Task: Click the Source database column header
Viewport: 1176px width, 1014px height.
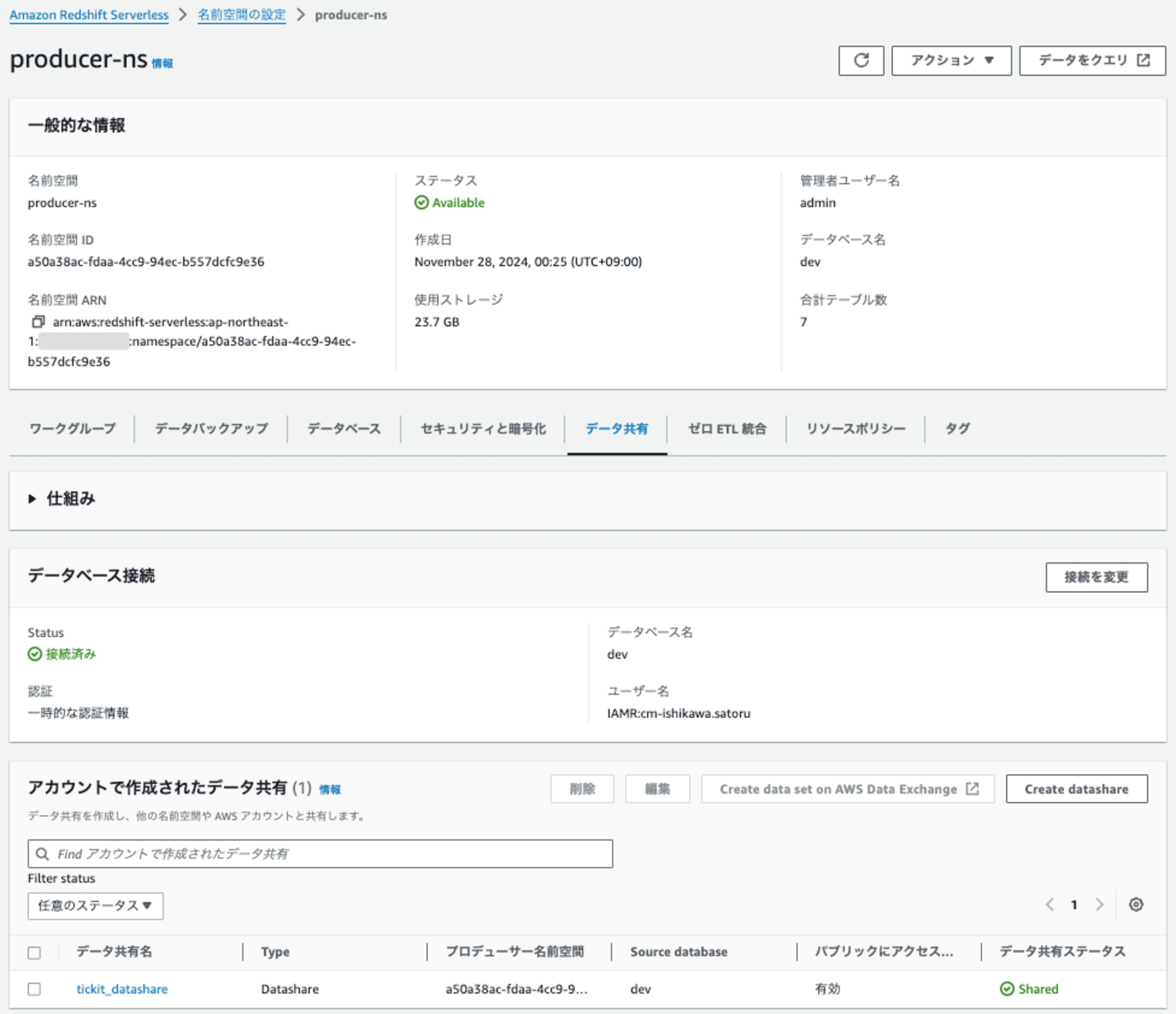Action: click(679, 952)
